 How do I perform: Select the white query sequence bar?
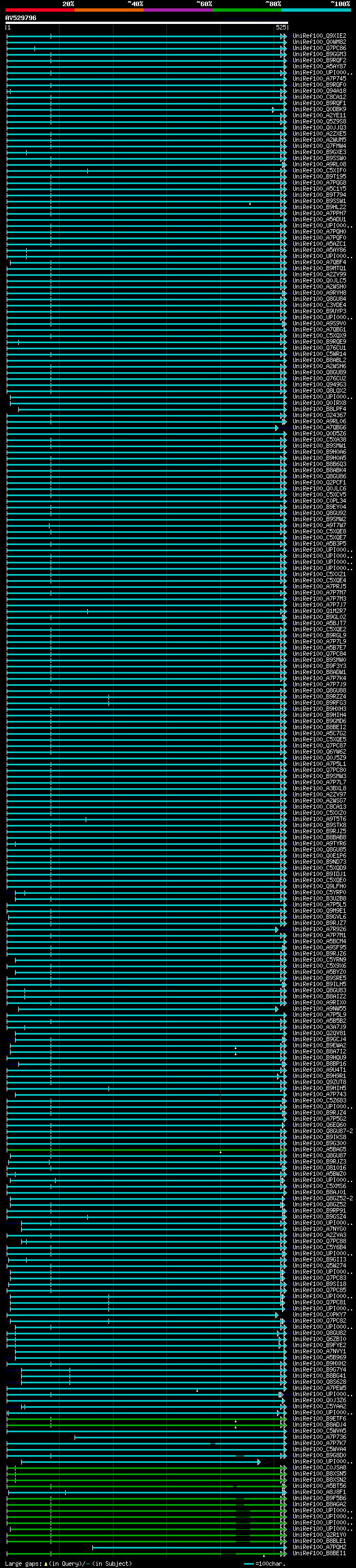tap(147, 22)
